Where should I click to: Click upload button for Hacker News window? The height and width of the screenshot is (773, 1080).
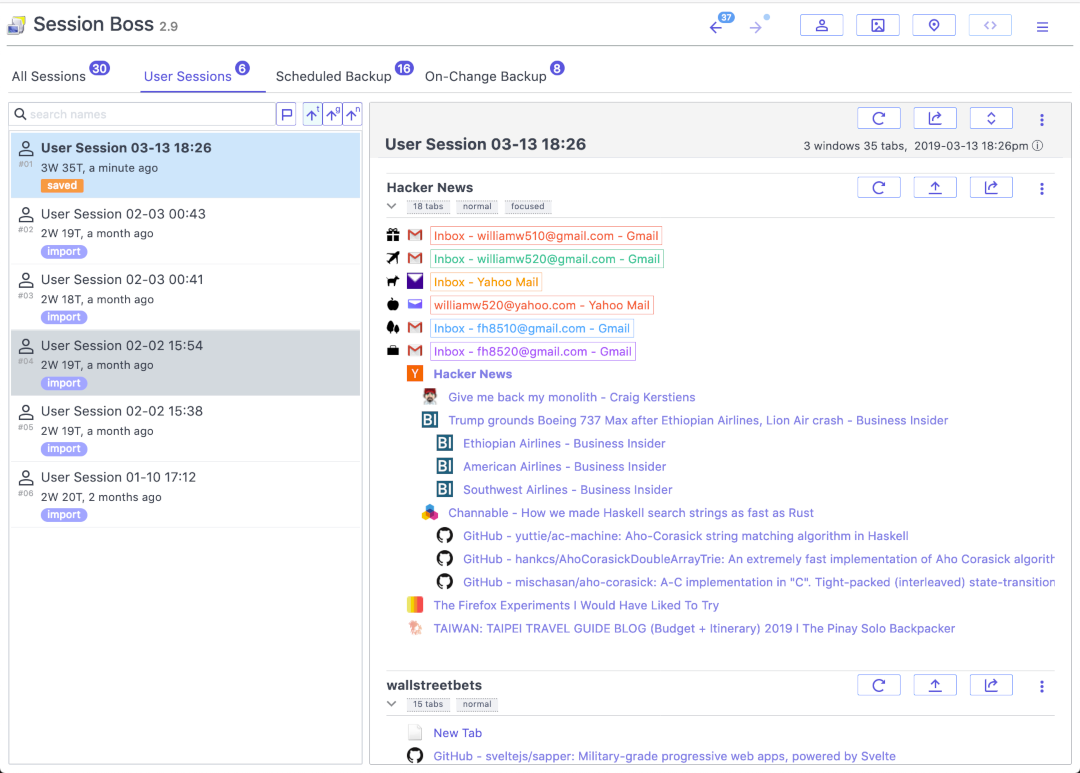click(935, 187)
